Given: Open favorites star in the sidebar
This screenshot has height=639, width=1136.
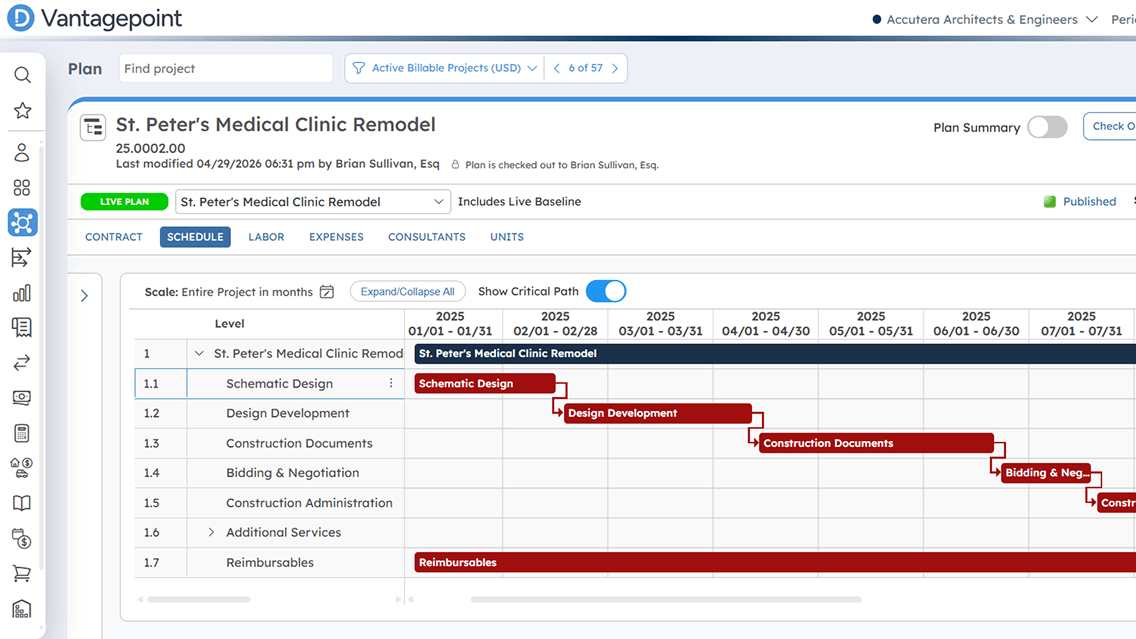Looking at the screenshot, I should [22, 111].
